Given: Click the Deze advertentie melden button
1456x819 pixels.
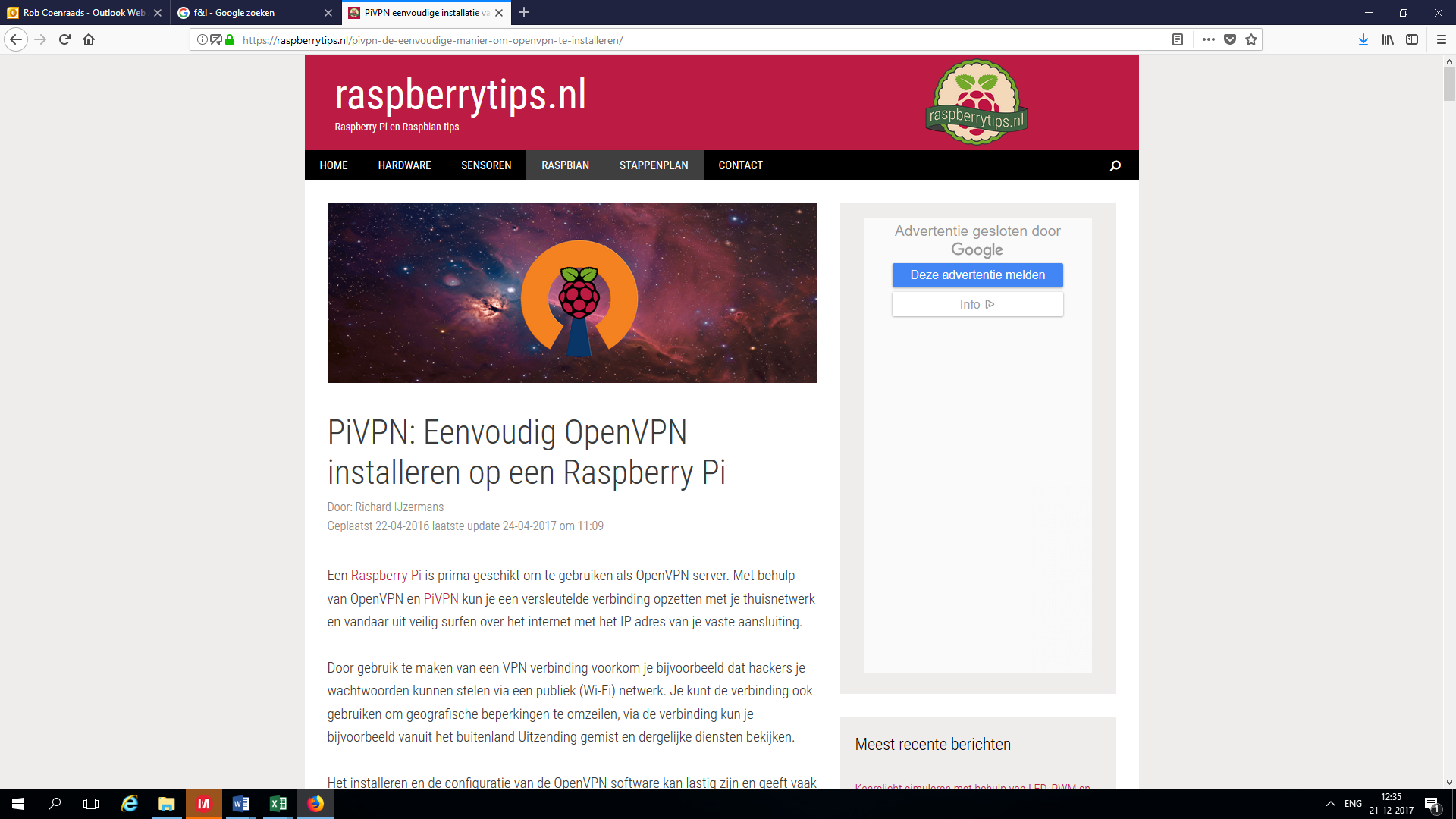Looking at the screenshot, I should pyautogui.click(x=977, y=275).
